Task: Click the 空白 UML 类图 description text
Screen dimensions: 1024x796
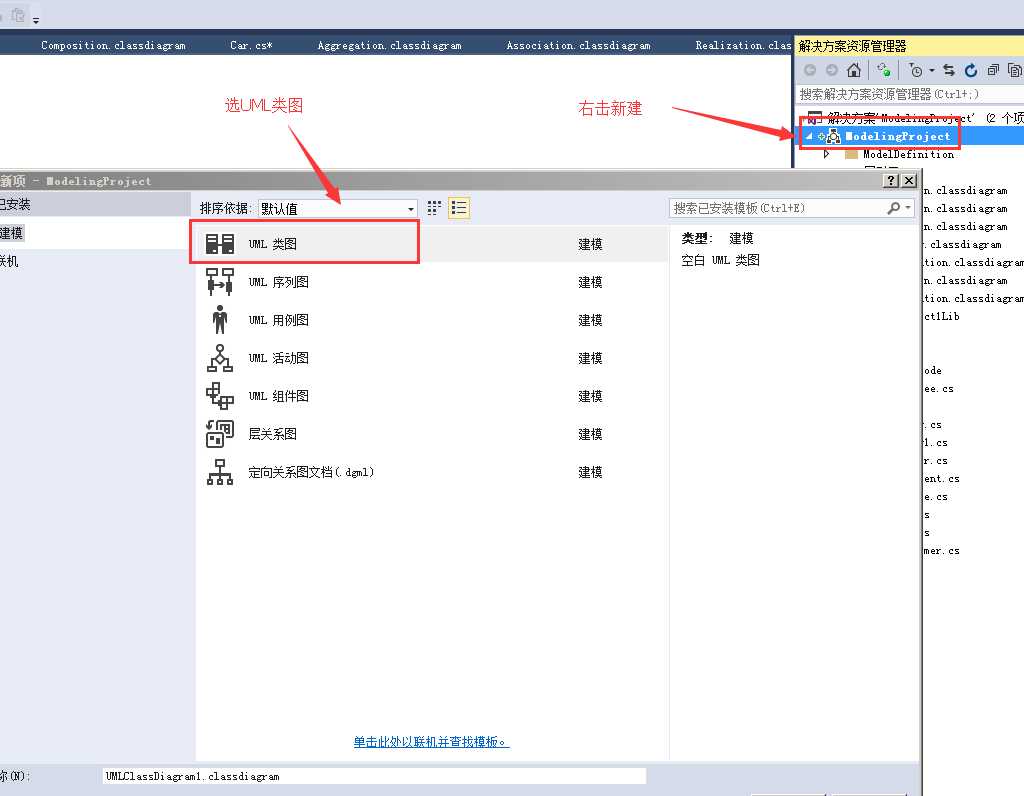Action: [x=720, y=260]
